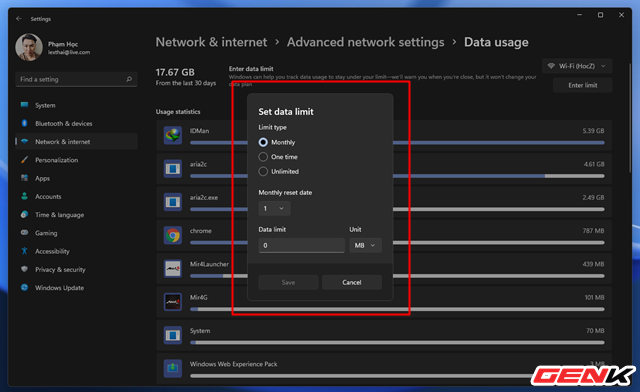This screenshot has height=392, width=640.
Task: Cancel the Set data limit dialog
Action: click(x=352, y=283)
